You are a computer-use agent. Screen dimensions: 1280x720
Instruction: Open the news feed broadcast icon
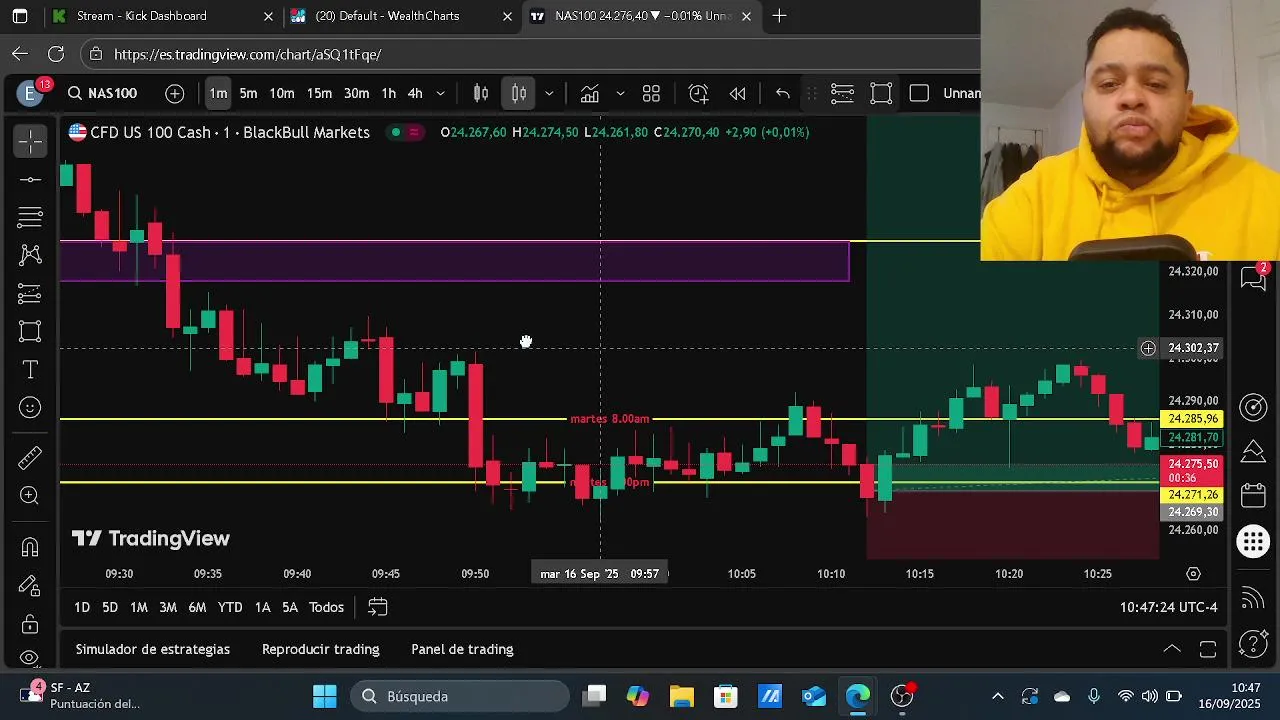click(x=1253, y=599)
